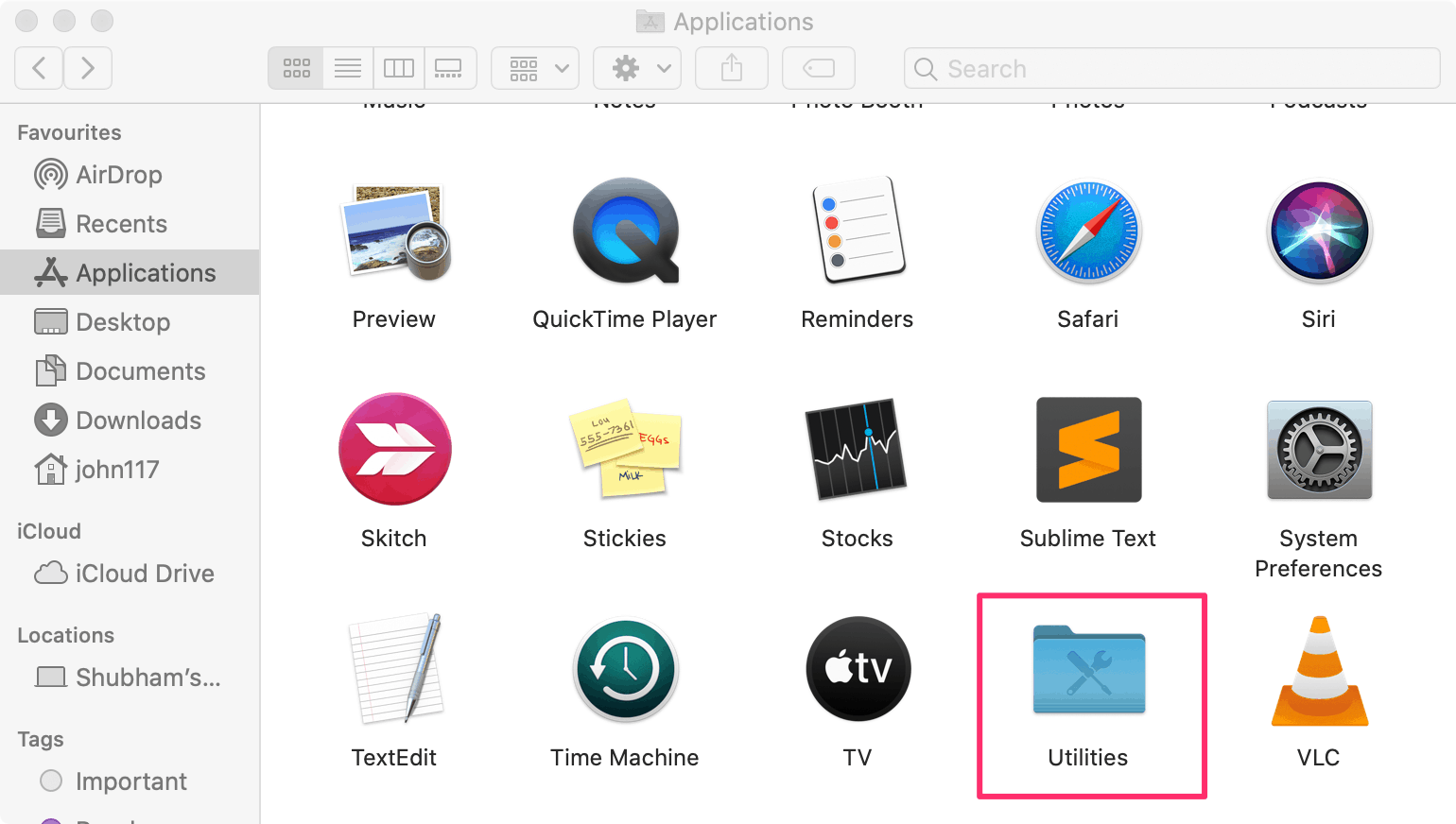Open the Stickies app
The height and width of the screenshot is (824, 1456).
[x=625, y=449]
